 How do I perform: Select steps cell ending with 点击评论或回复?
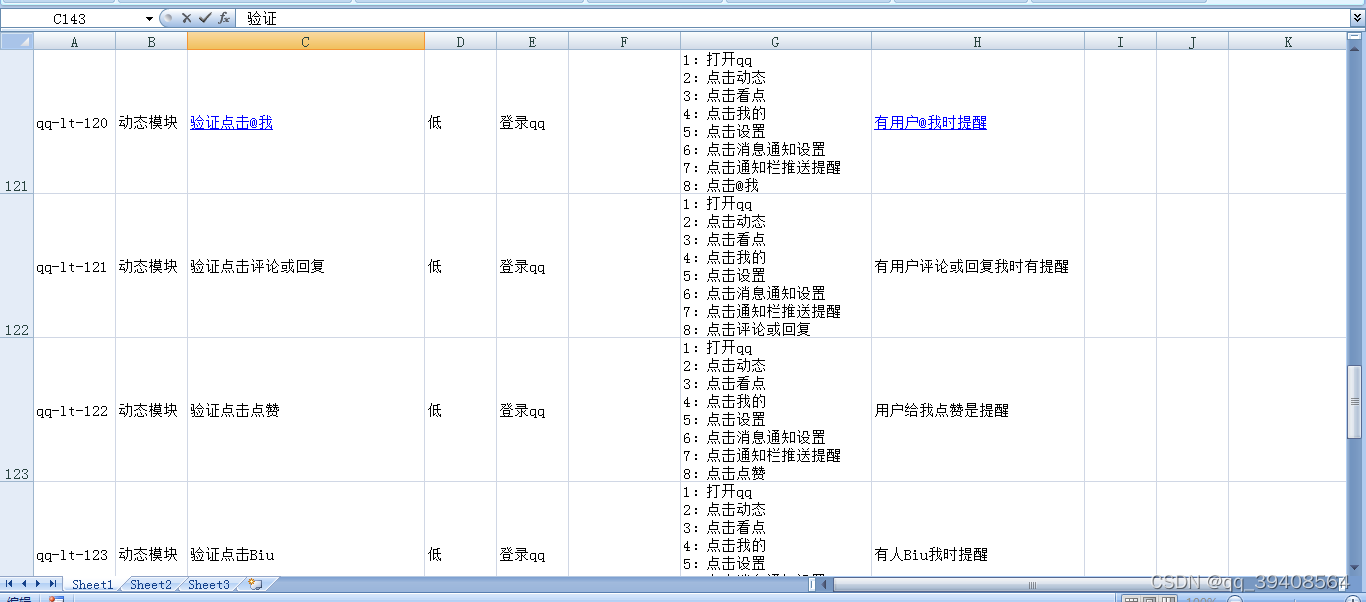pyautogui.click(x=776, y=267)
